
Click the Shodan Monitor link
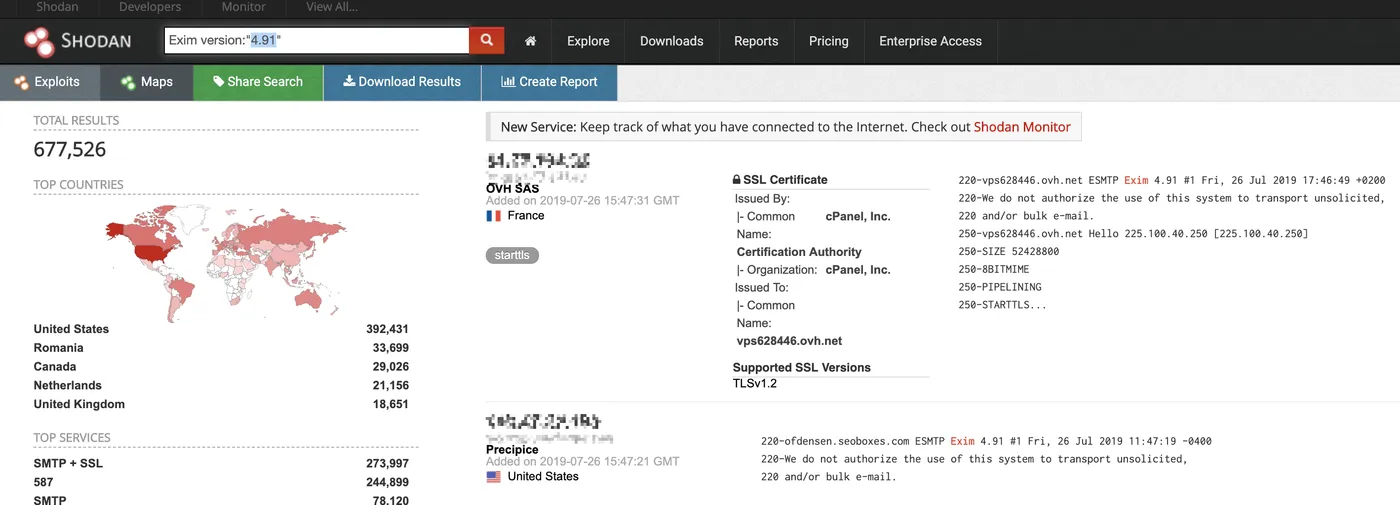[1022, 127]
